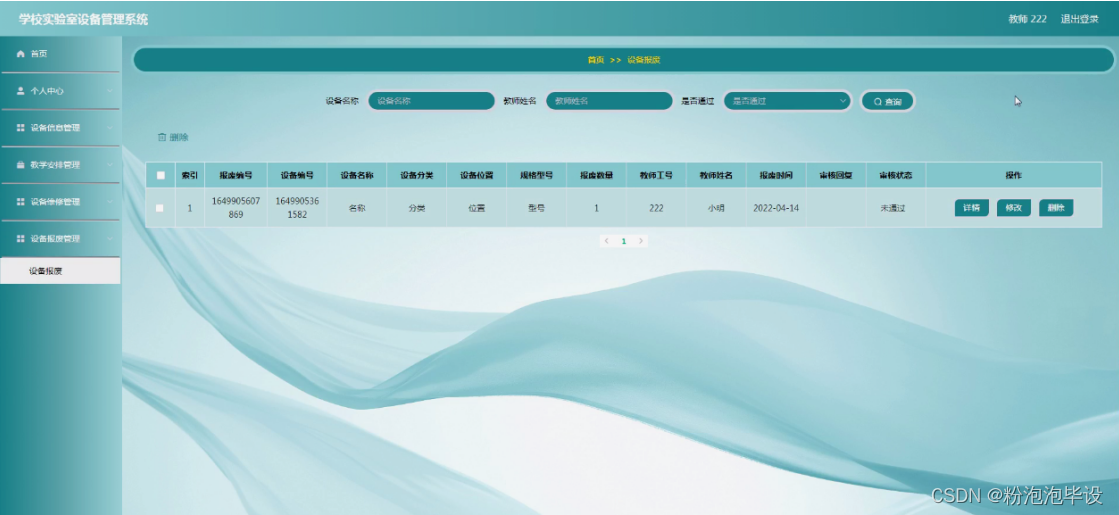Focus the 教师姓名 search field
This screenshot has width=1119, height=515.
point(609,101)
